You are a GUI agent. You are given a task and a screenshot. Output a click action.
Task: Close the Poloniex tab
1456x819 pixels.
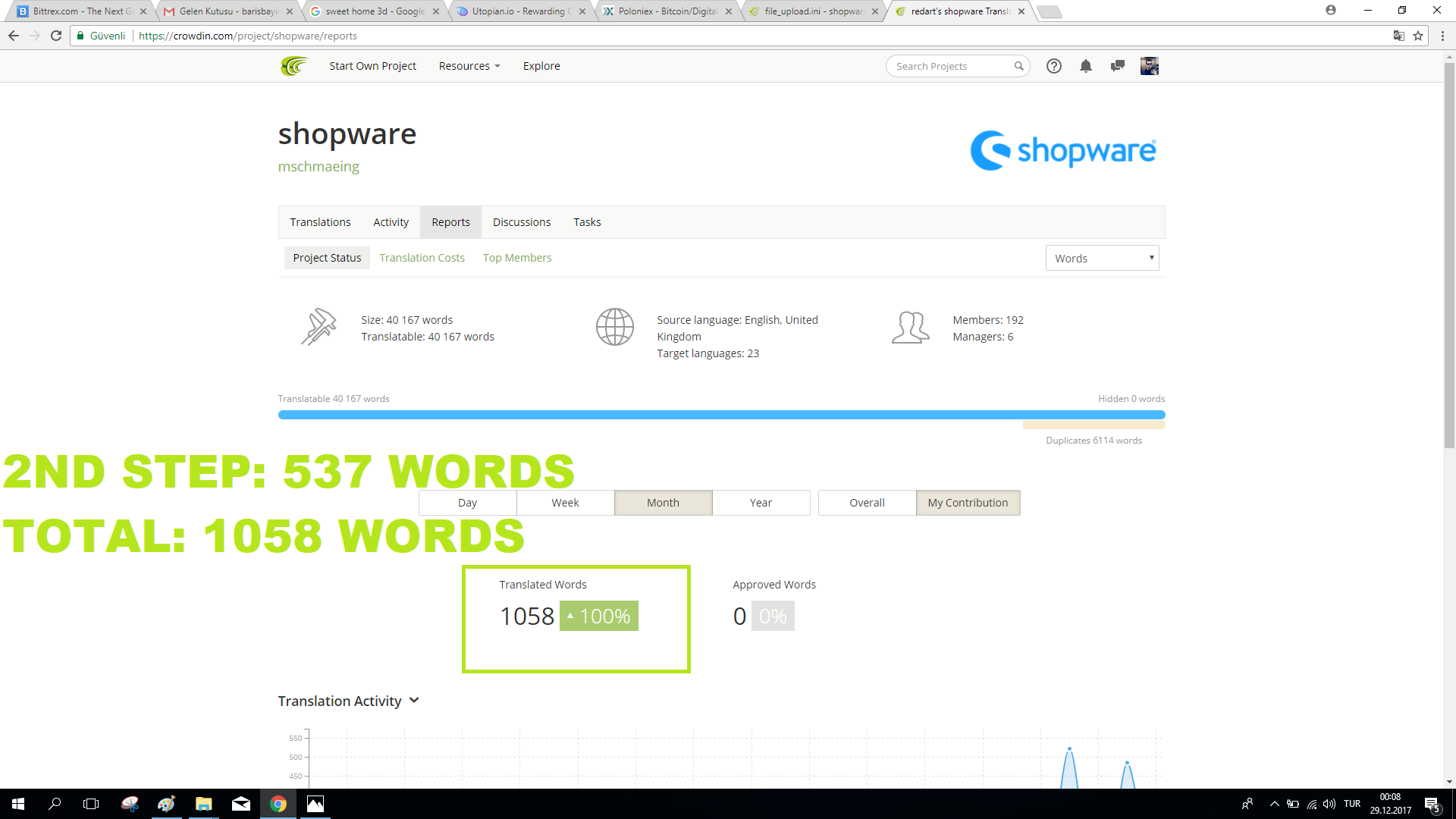(729, 11)
